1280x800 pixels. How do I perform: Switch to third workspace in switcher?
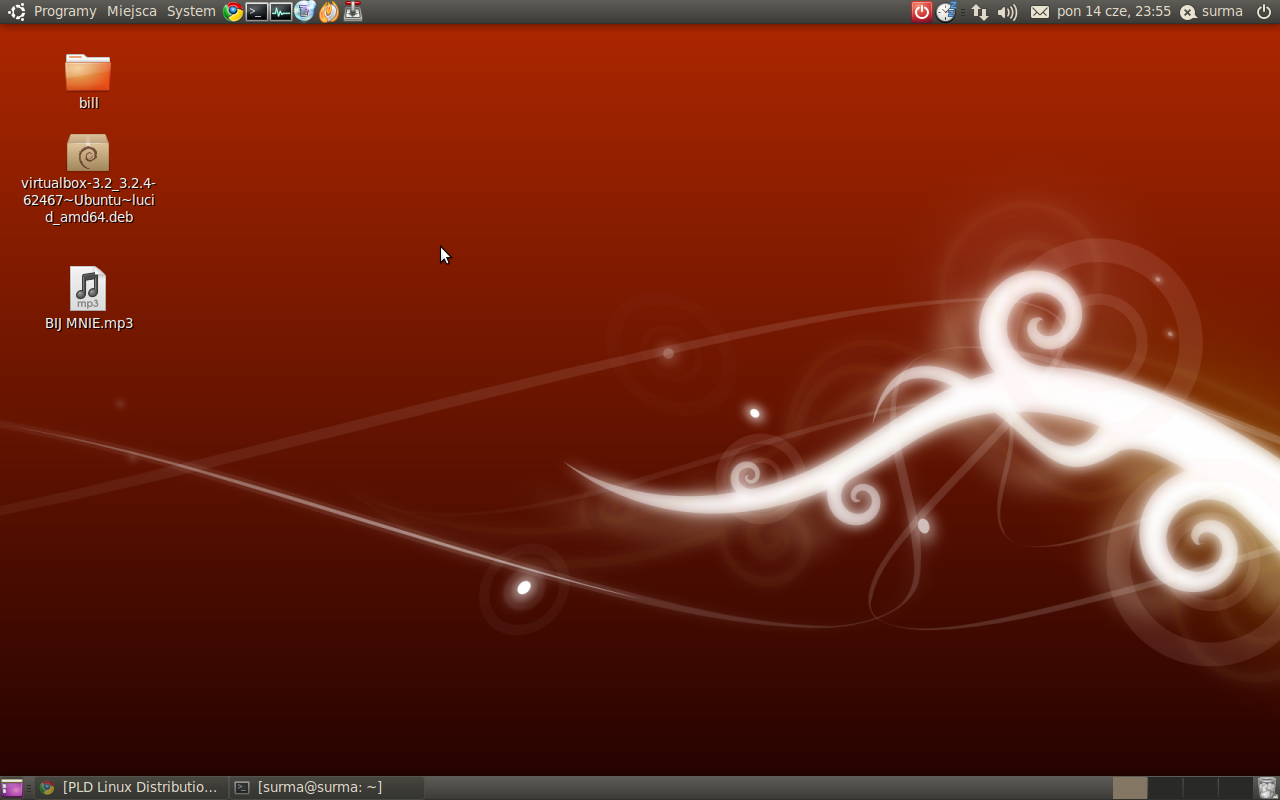1200,788
